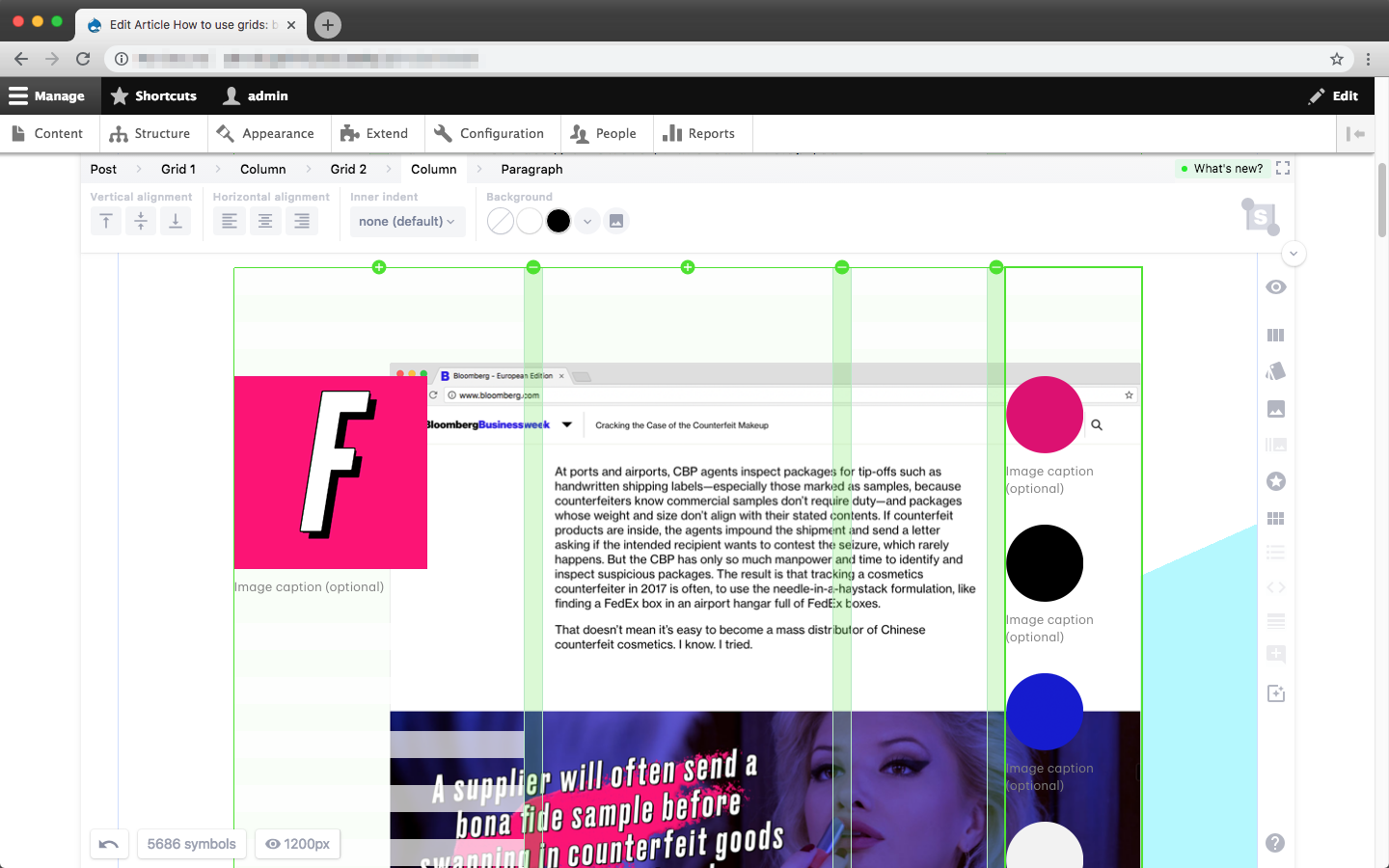
Task: Go to Grid 2 breadcrumb
Action: pyautogui.click(x=348, y=169)
